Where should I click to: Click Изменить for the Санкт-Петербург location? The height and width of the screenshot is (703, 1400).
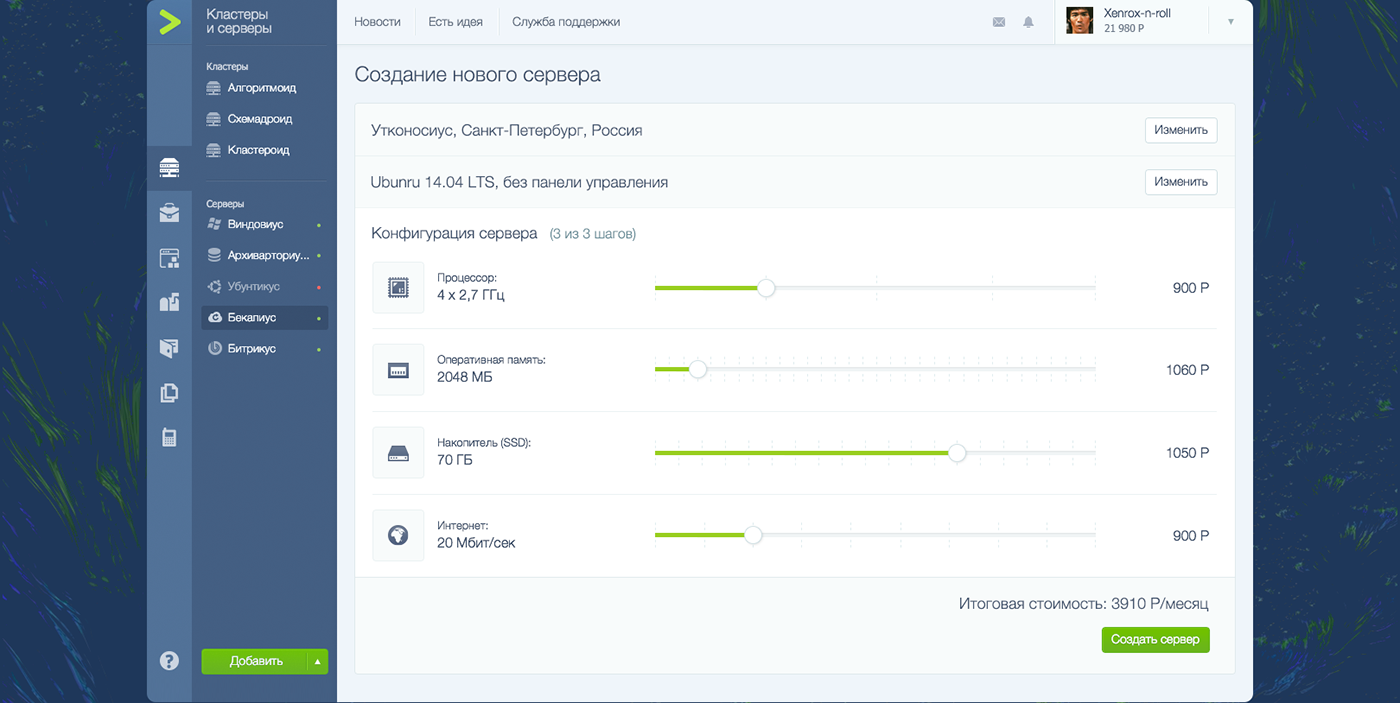pos(1180,130)
